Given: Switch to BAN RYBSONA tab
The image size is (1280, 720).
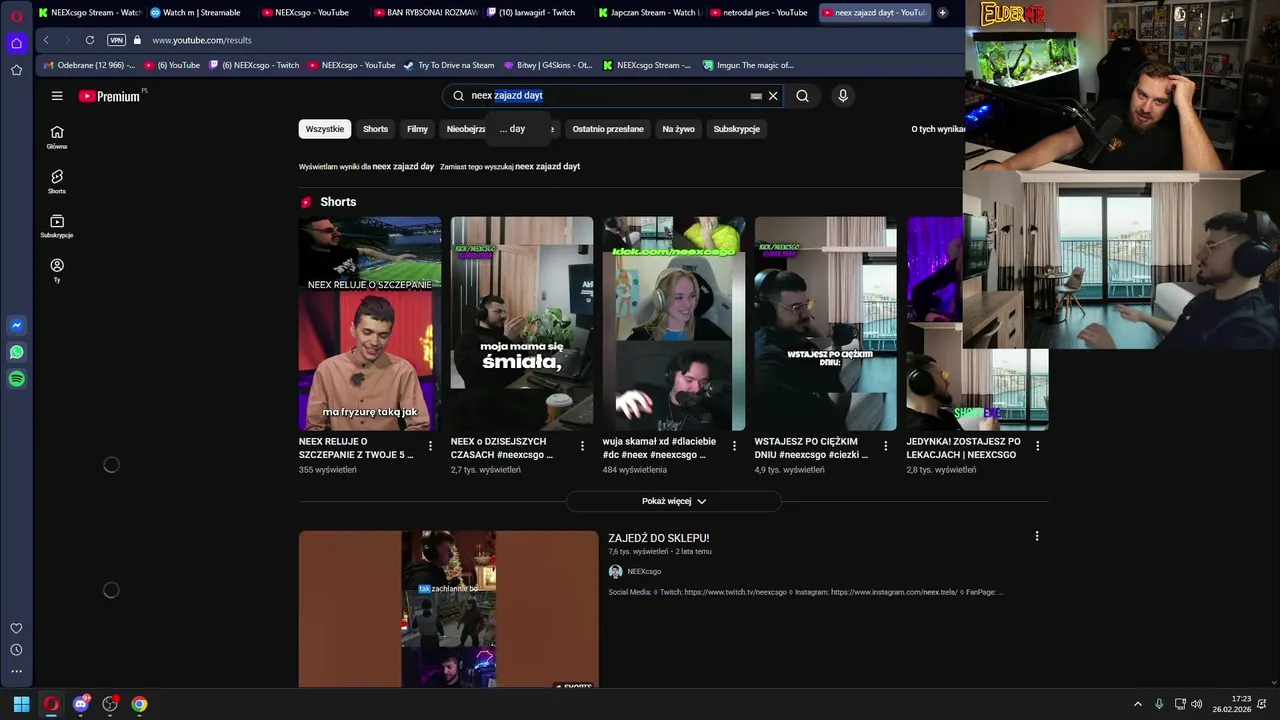Looking at the screenshot, I should [x=425, y=12].
